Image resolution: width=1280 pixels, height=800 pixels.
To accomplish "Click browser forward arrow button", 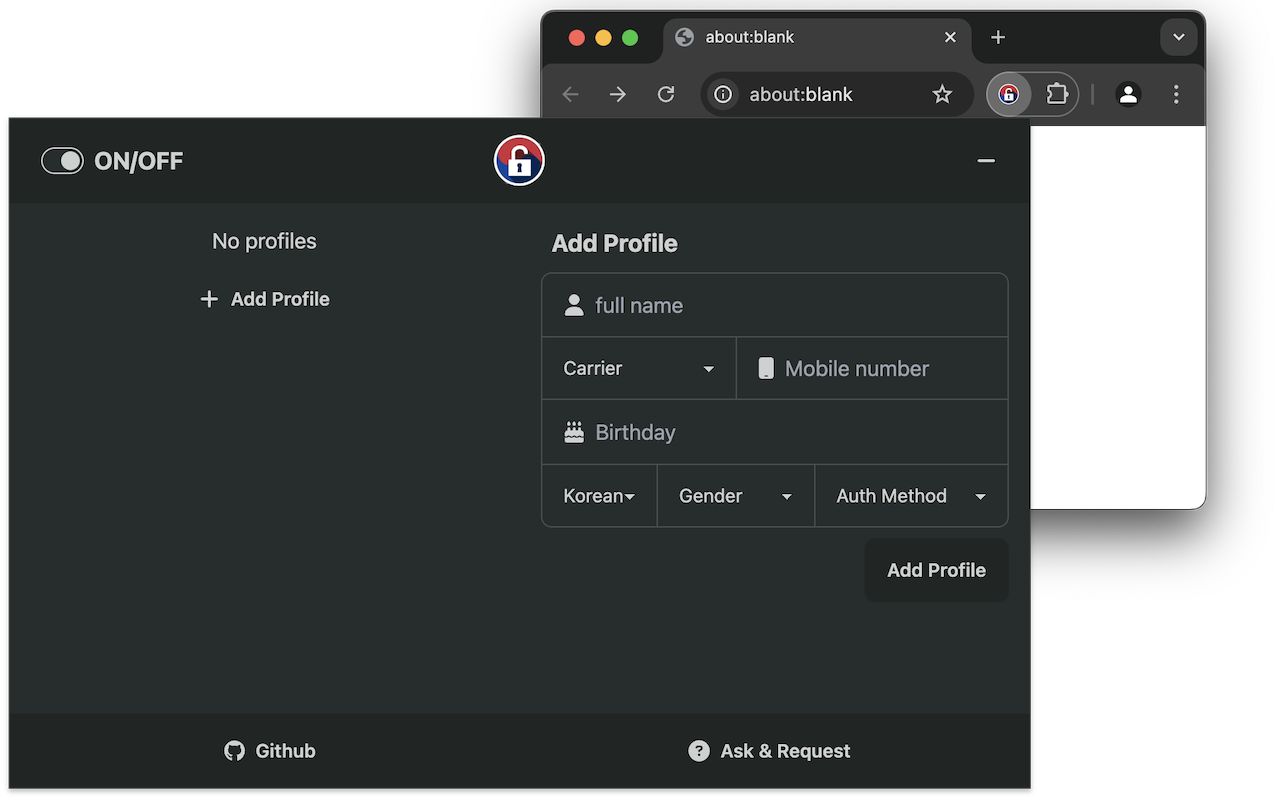I will (618, 94).
